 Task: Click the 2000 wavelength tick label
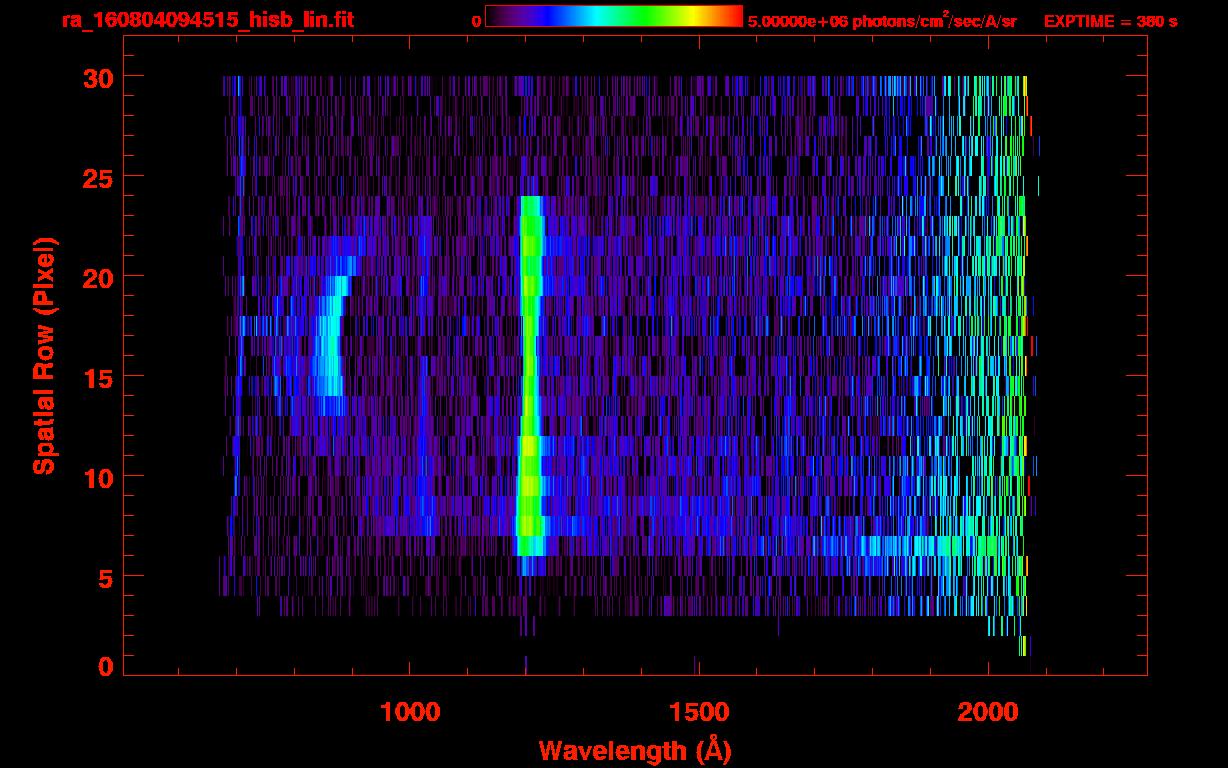988,712
